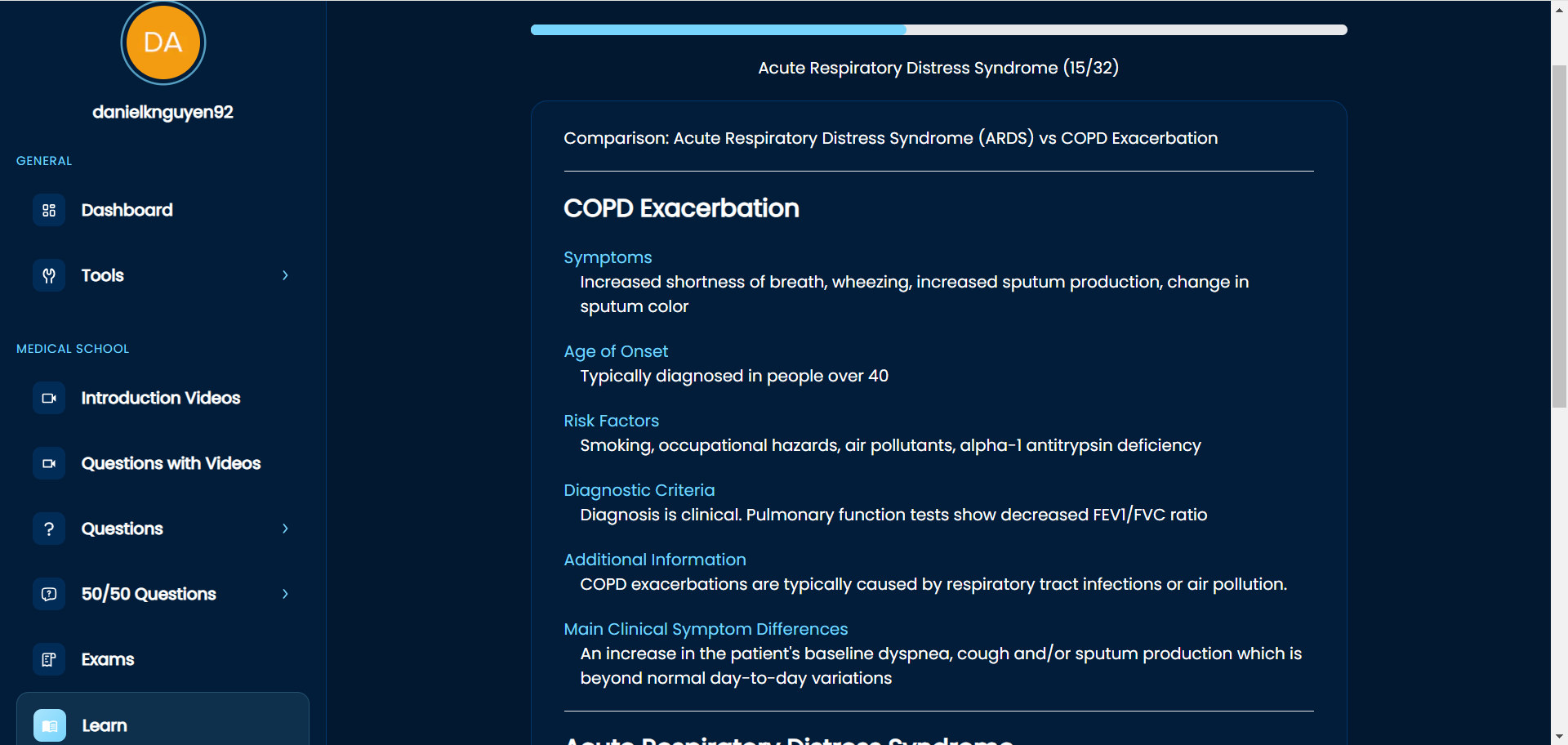Expand the 50/50 Questions chevron

(285, 594)
